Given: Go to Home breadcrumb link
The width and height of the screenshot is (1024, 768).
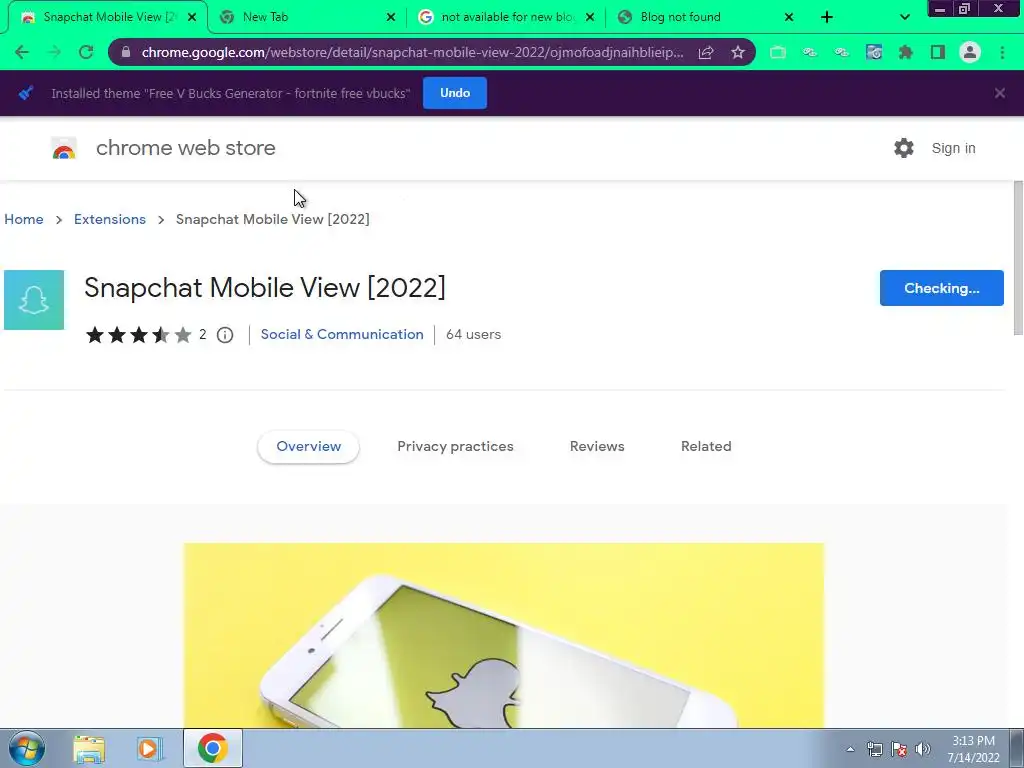Looking at the screenshot, I should click(24, 219).
